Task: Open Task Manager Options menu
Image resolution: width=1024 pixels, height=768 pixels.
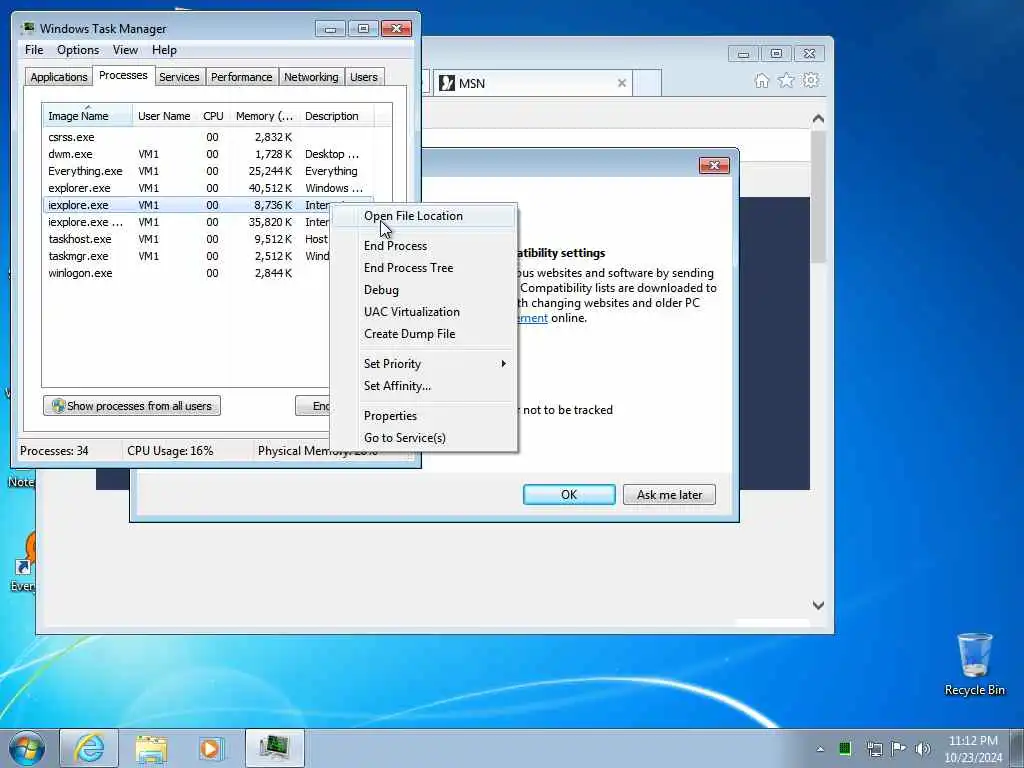Action: (78, 50)
